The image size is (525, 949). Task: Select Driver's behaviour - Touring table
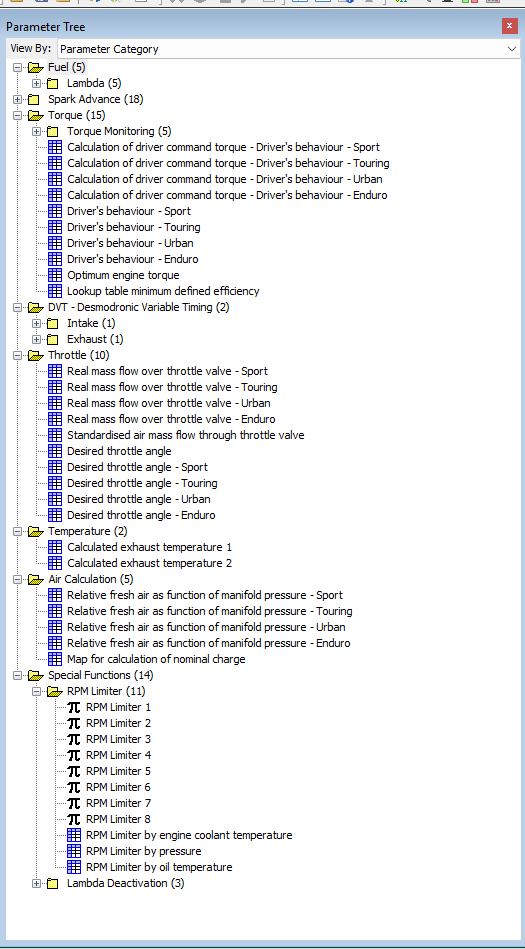point(134,227)
